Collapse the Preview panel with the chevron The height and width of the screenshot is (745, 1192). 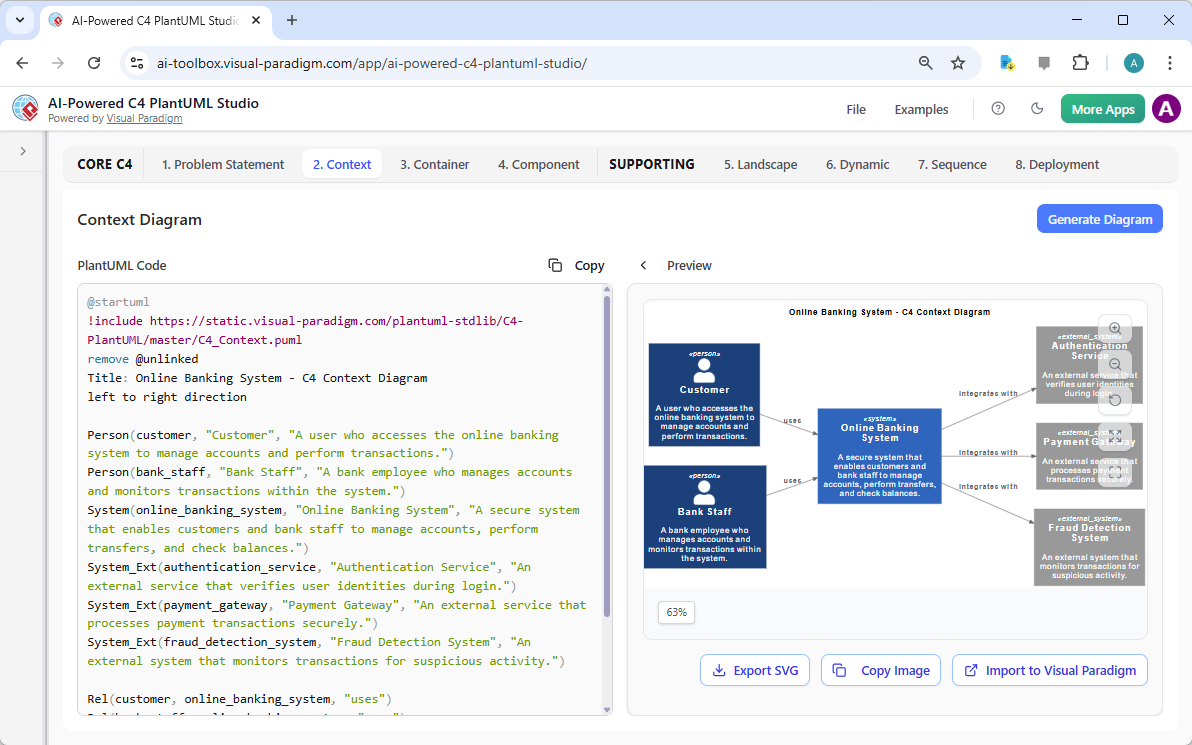click(x=643, y=266)
